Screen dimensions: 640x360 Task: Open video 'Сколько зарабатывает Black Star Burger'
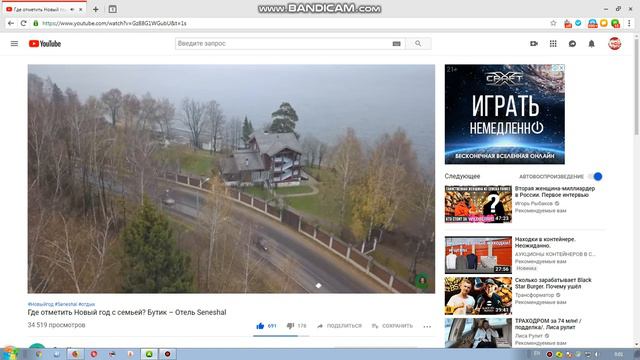(553, 283)
